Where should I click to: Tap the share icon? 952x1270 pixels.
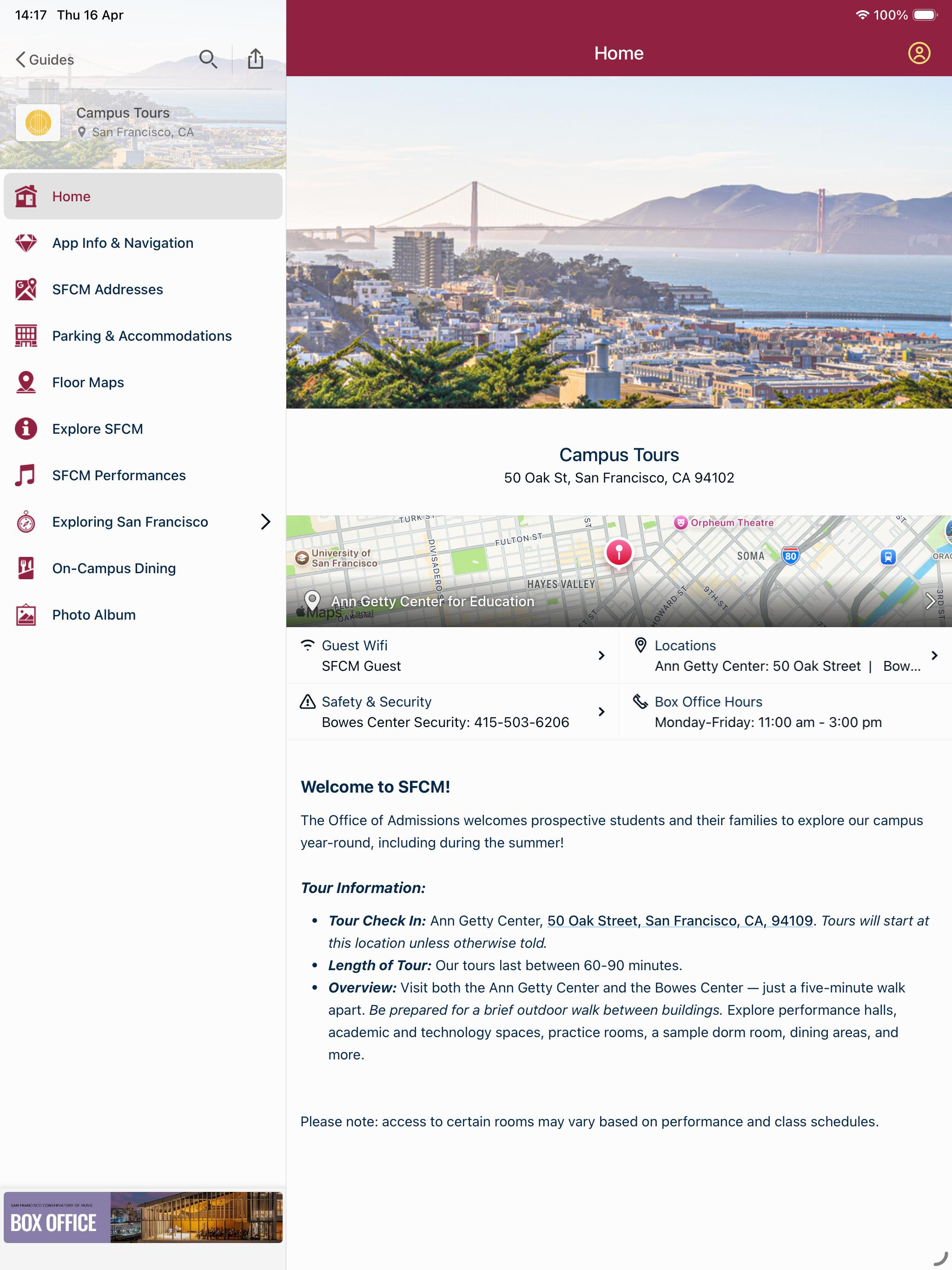pyautogui.click(x=256, y=59)
